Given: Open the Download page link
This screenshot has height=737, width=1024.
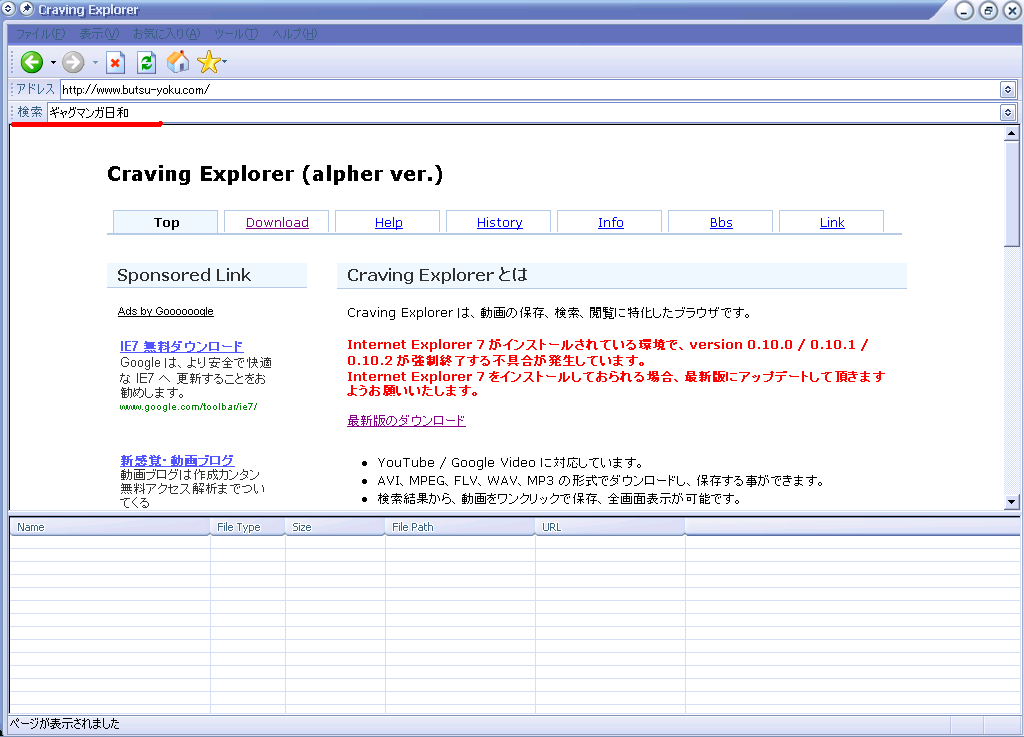Looking at the screenshot, I should pos(277,223).
